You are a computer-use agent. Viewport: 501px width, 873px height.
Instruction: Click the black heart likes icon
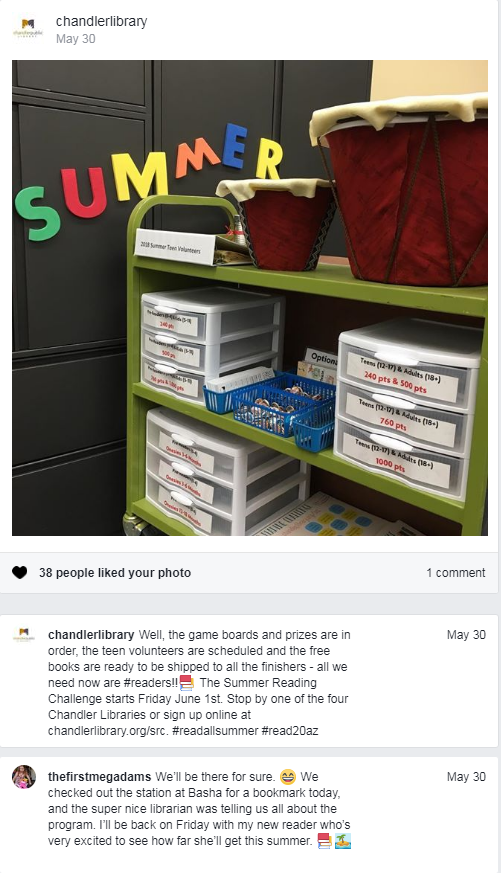tap(19, 572)
